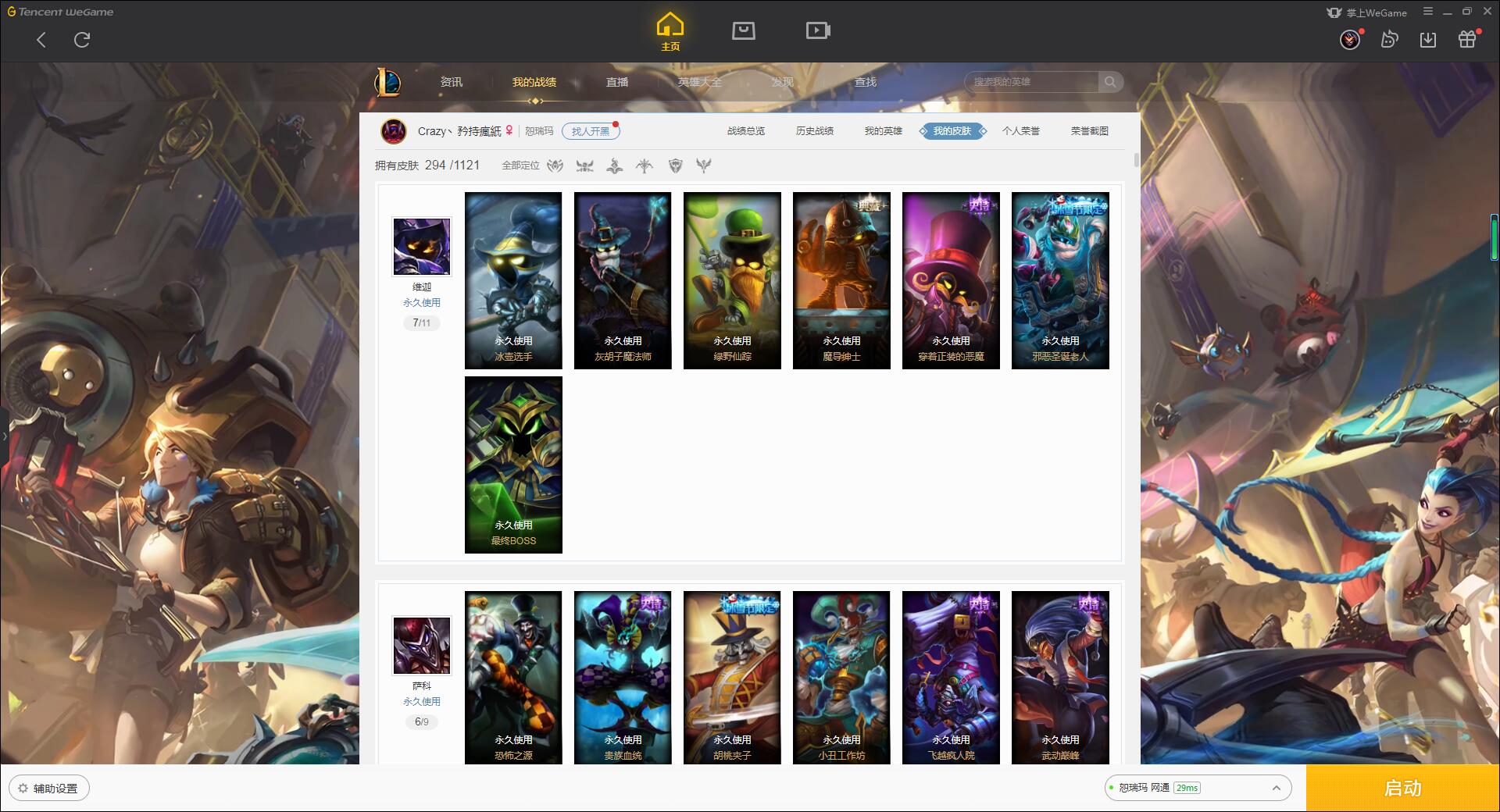Open the 查找 search tab
The width and height of the screenshot is (1500, 812).
click(866, 82)
